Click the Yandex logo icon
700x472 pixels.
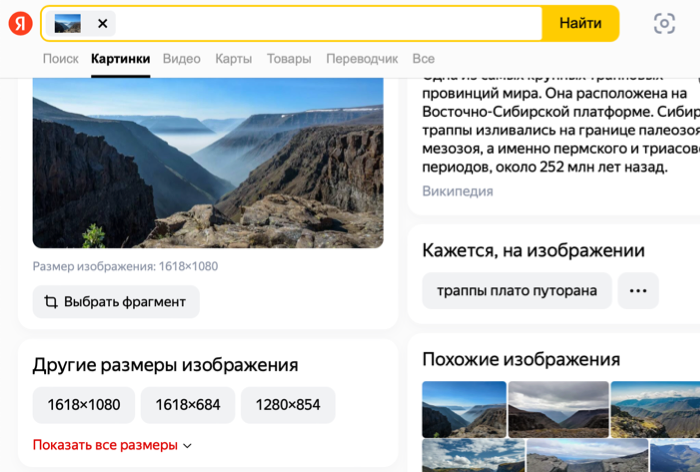(x=20, y=23)
